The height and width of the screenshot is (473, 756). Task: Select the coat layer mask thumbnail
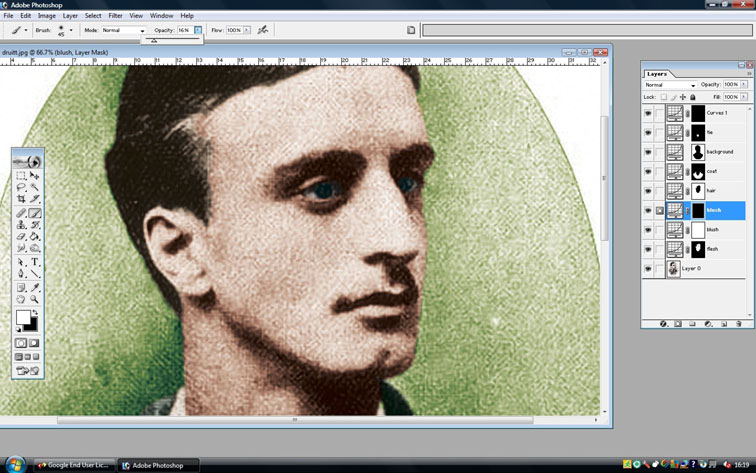point(698,172)
